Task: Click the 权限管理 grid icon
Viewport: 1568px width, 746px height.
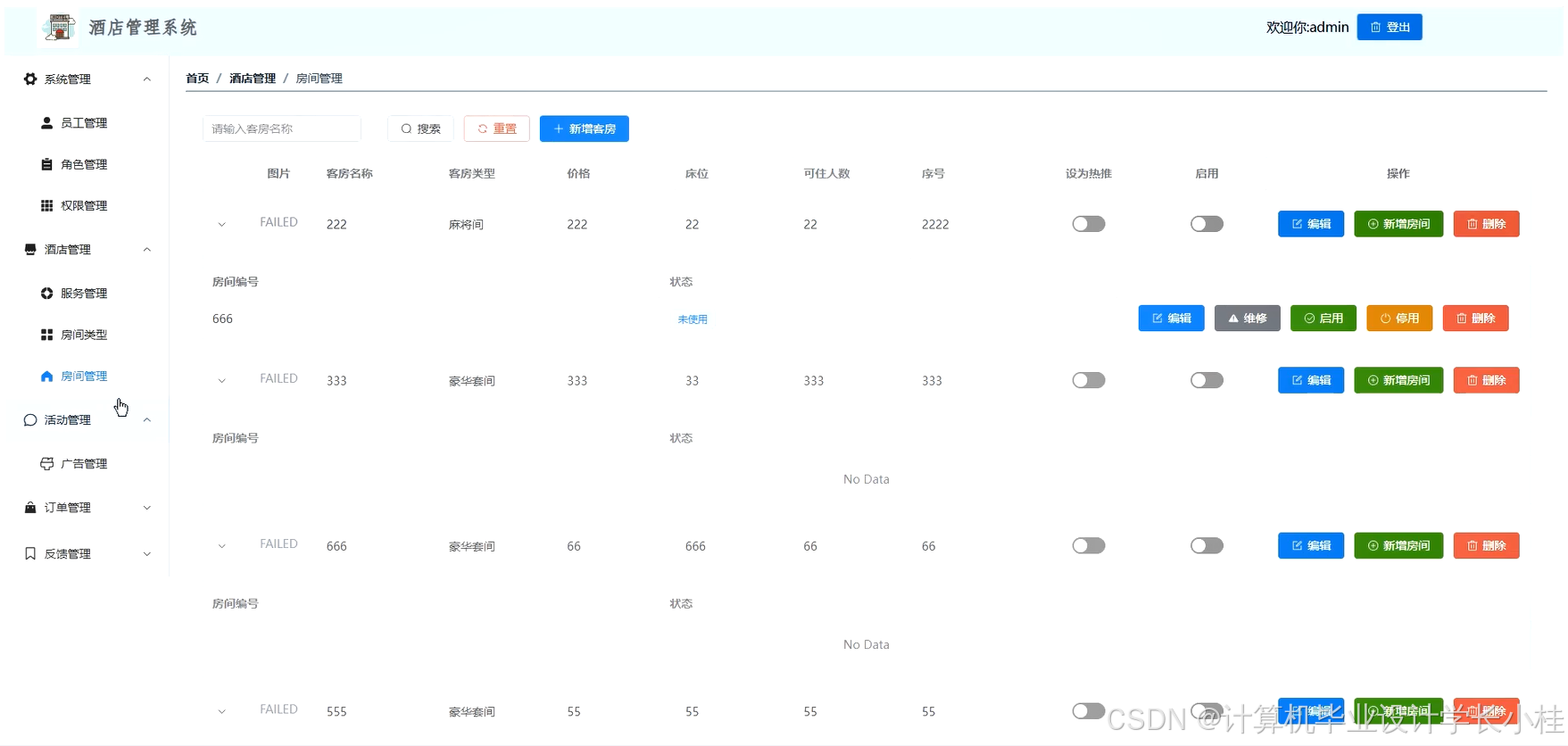Action: 46,205
